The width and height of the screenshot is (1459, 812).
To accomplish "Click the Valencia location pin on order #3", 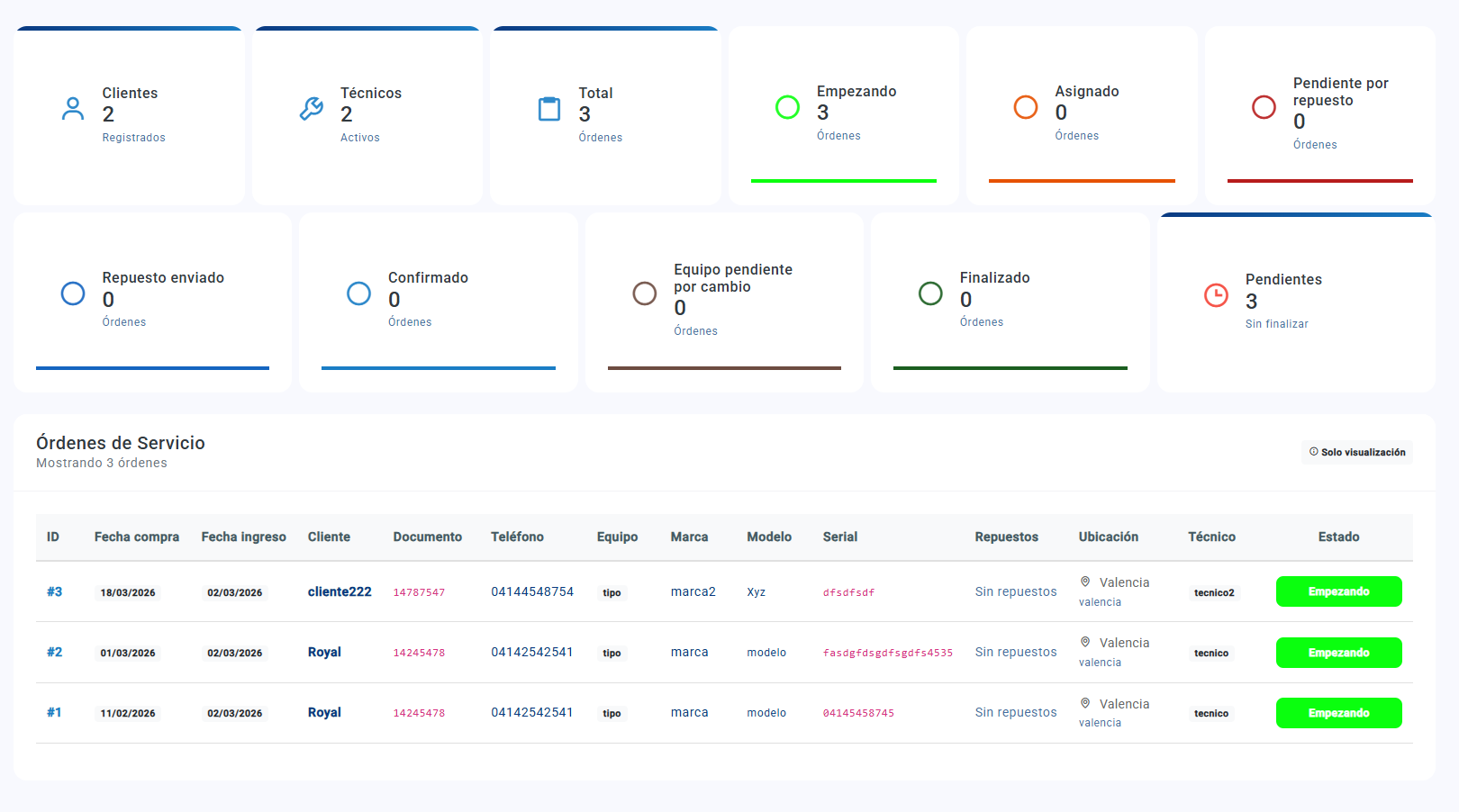I will point(1086,582).
